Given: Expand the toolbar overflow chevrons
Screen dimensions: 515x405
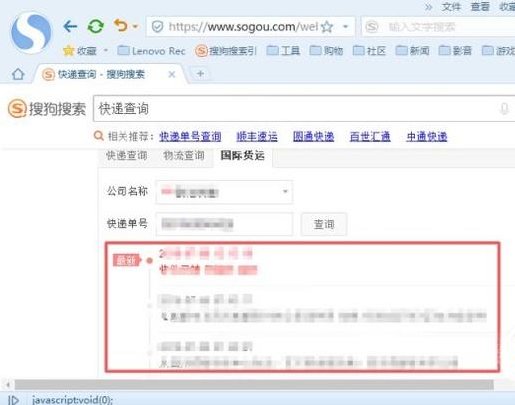Looking at the screenshot, I should [429, 7].
